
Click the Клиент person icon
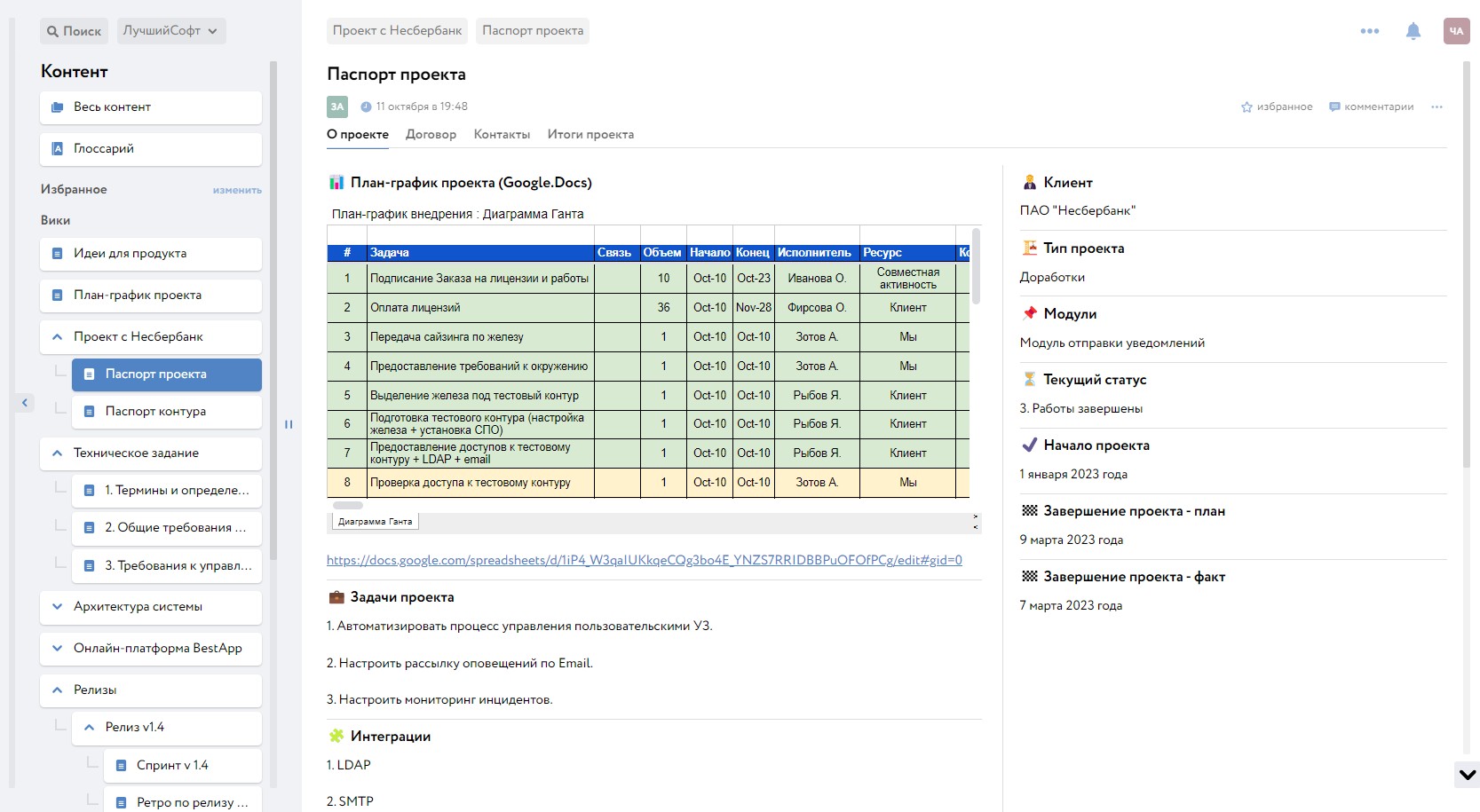[1030, 183]
